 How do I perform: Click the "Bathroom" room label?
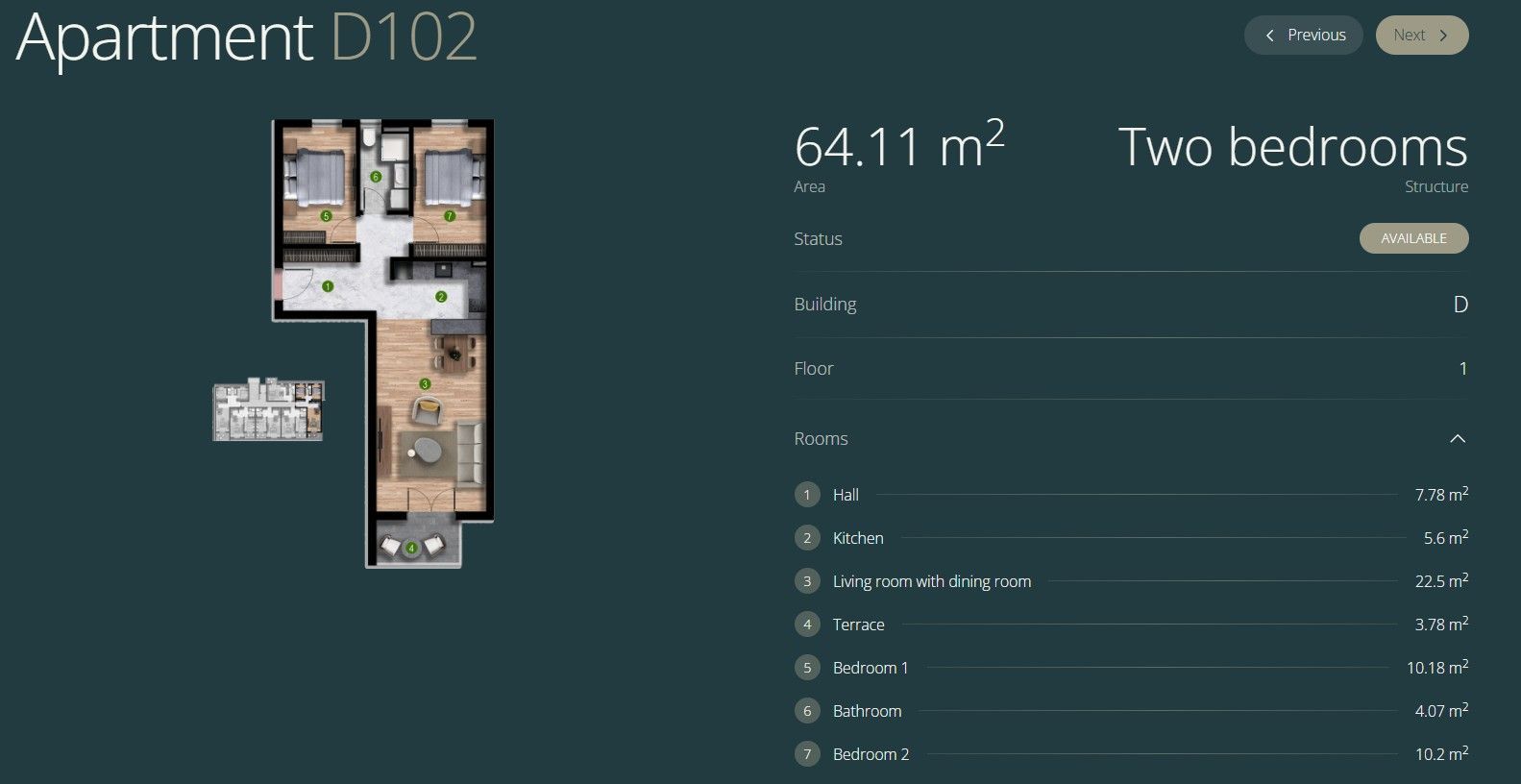tap(868, 711)
